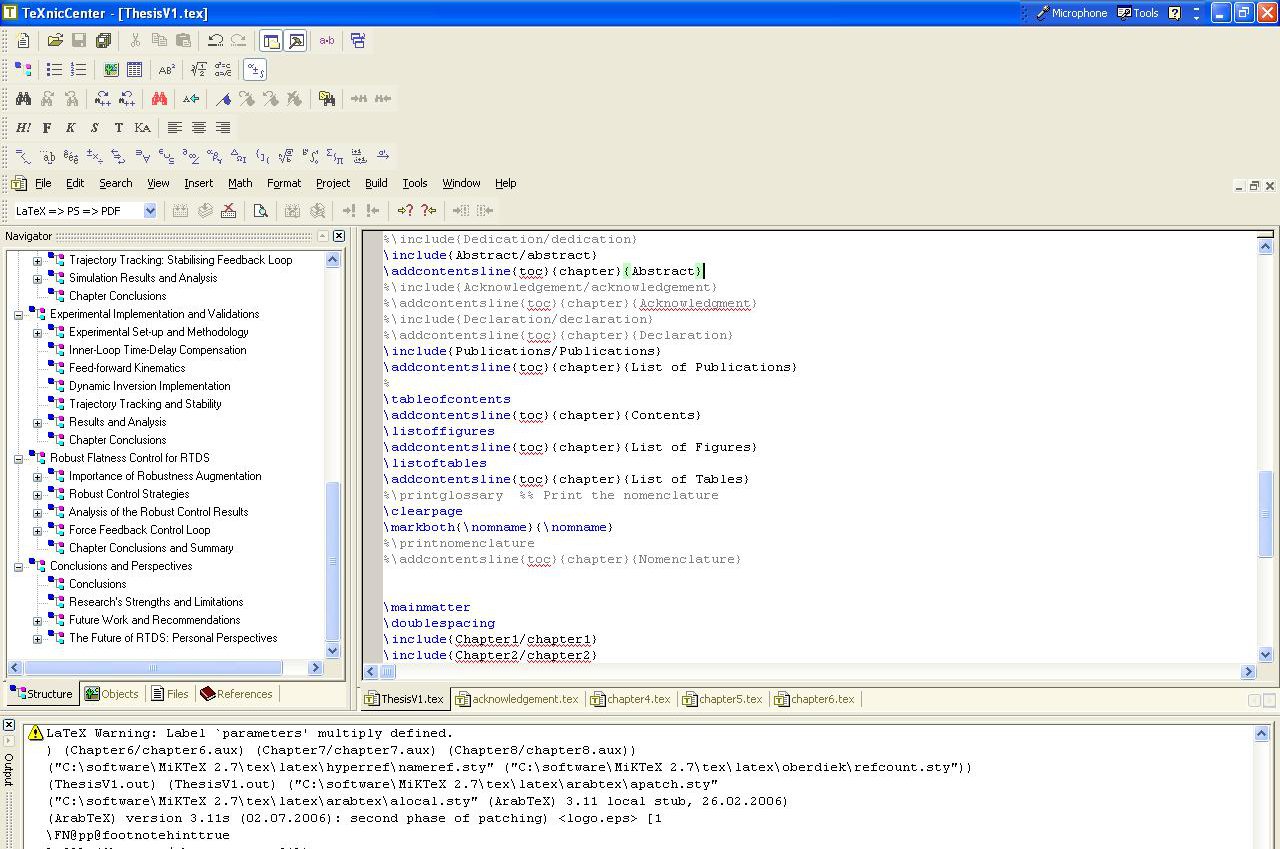Click the AB² superscript icon
The image size is (1280, 849).
167,70
